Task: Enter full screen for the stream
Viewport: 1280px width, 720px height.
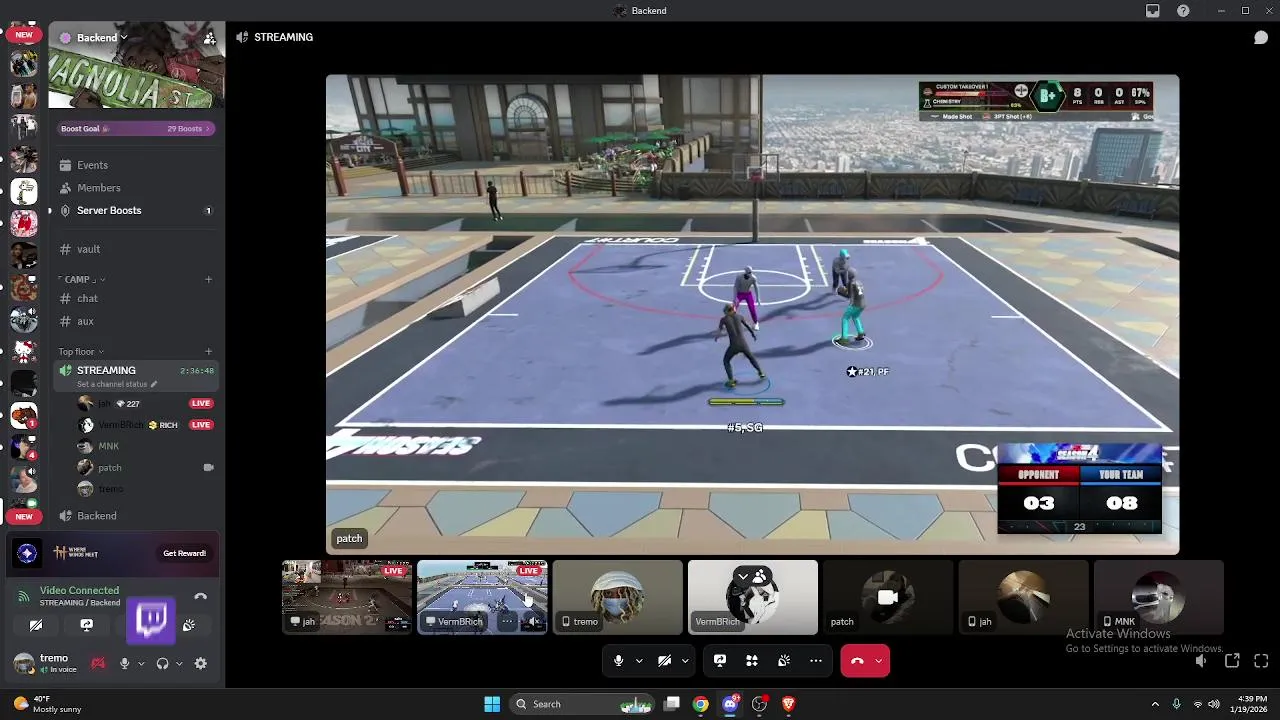Action: tap(1261, 660)
